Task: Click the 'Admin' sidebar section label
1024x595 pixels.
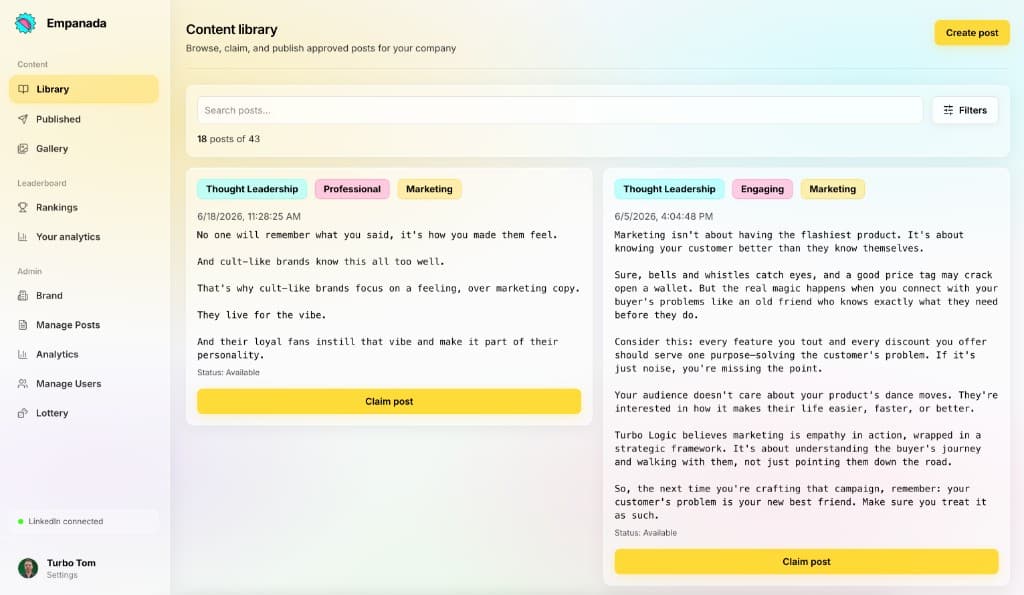Action: [29, 271]
